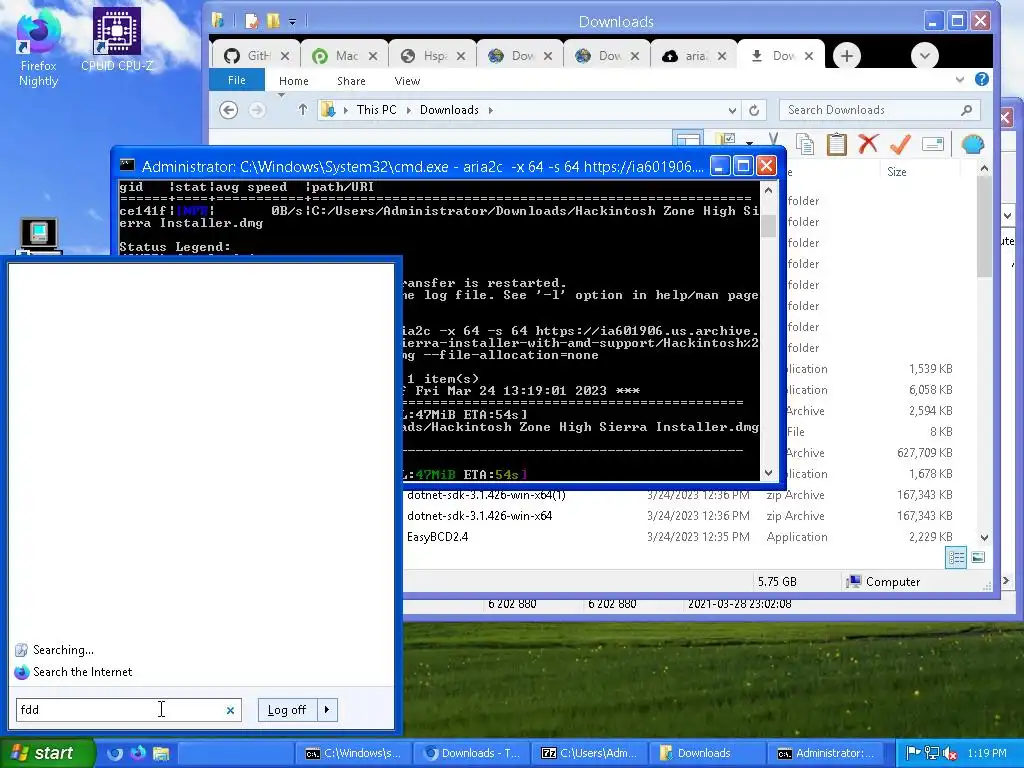Expand the breadcrumb arrow after Downloads
The height and width of the screenshot is (768, 1024).
pyautogui.click(x=490, y=110)
